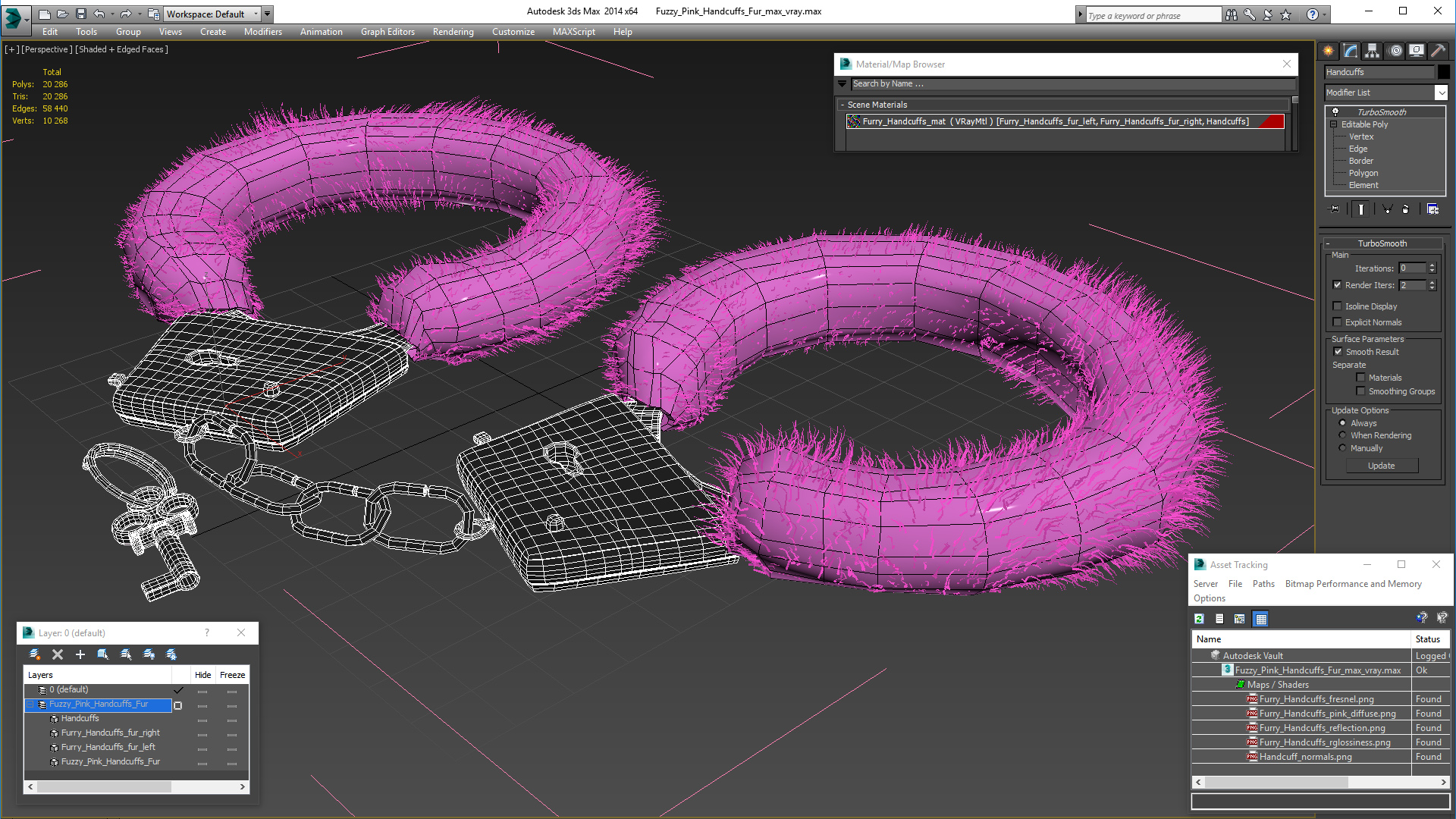Click the Hide column header in Layer dialog

202,675
